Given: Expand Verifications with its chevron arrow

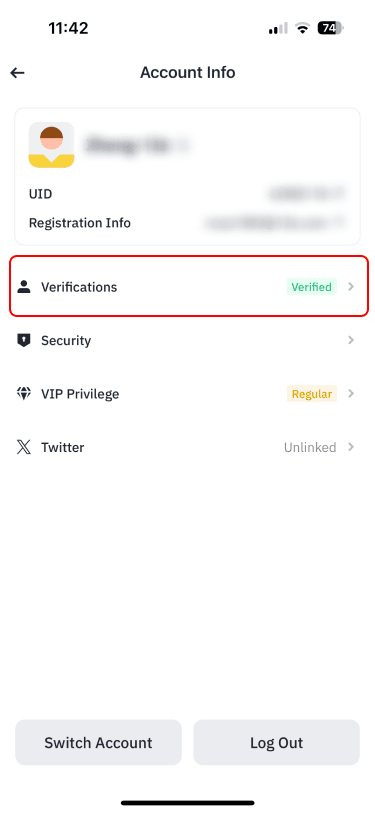Looking at the screenshot, I should (x=351, y=287).
